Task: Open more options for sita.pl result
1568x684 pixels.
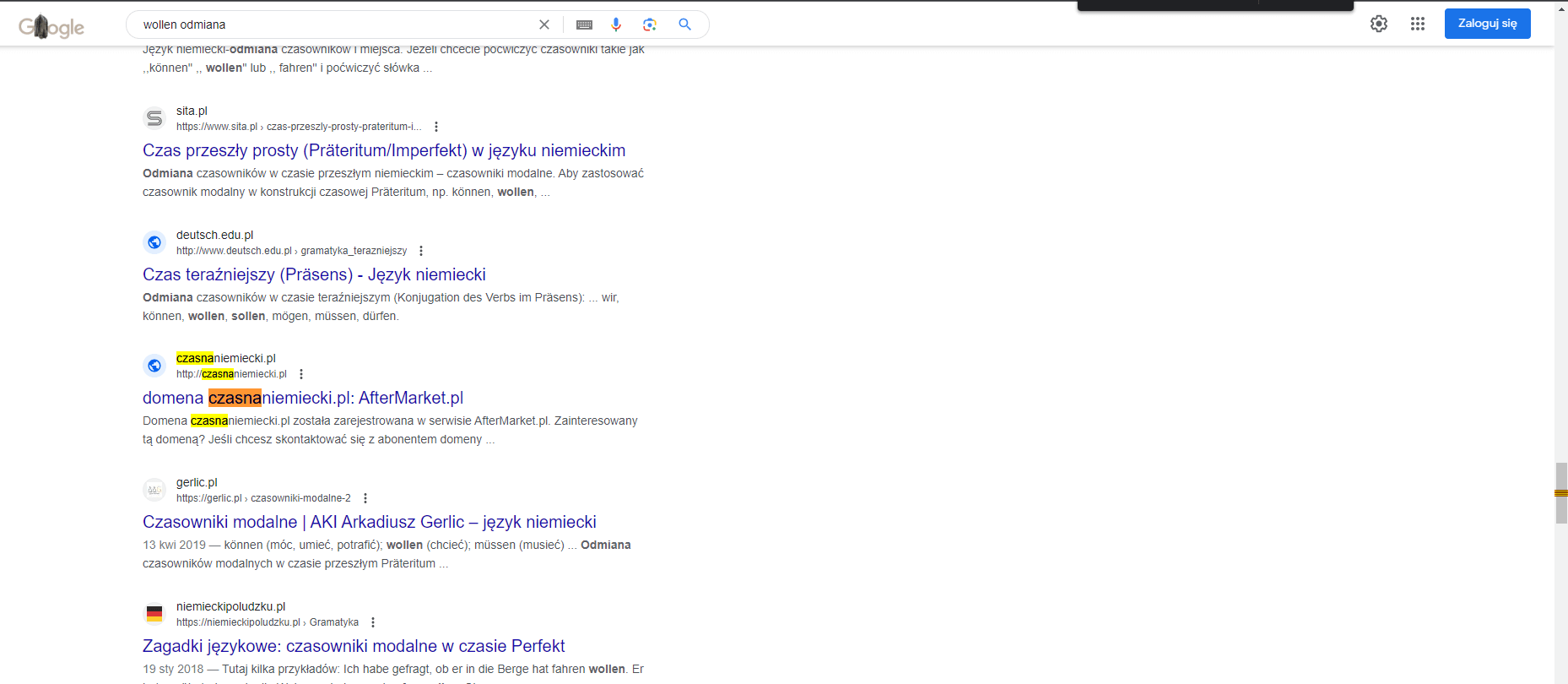Action: 436,127
